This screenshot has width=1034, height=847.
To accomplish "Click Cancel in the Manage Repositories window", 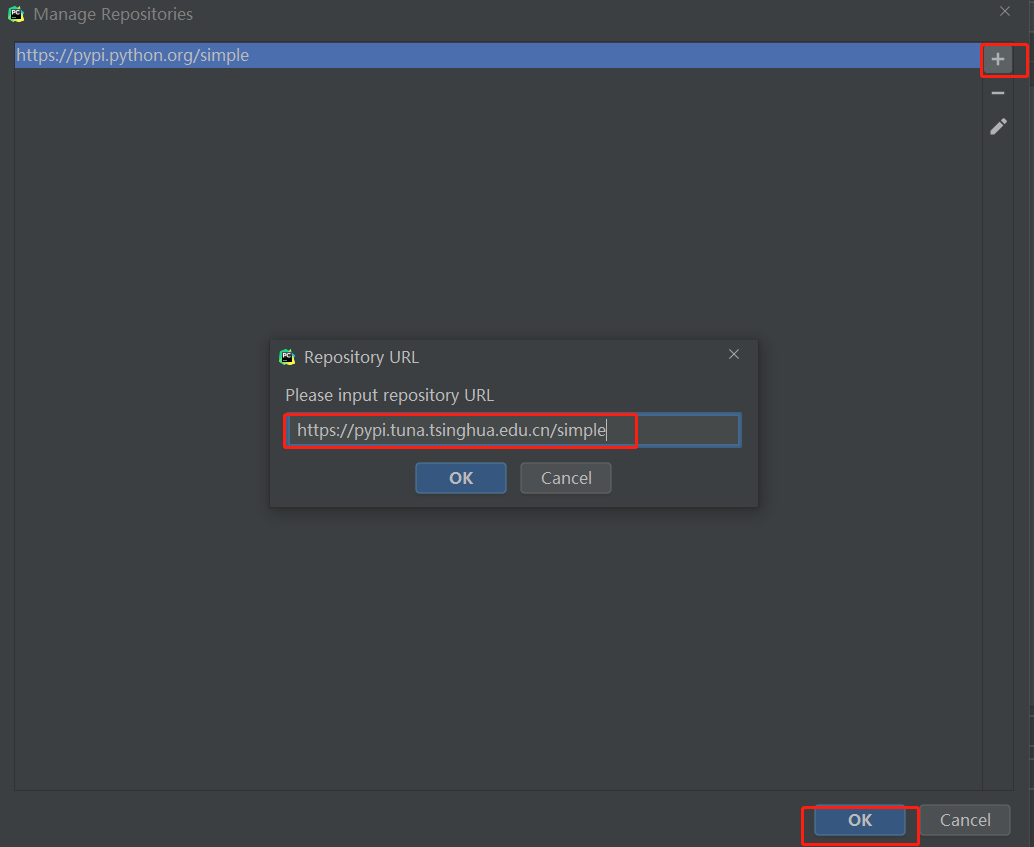I will [x=965, y=820].
